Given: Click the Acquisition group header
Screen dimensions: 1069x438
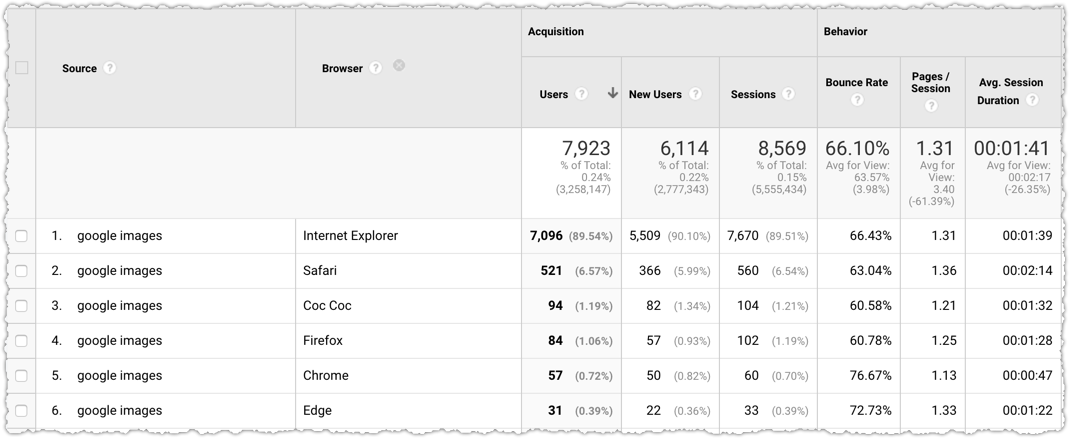Looking at the screenshot, I should (x=556, y=32).
